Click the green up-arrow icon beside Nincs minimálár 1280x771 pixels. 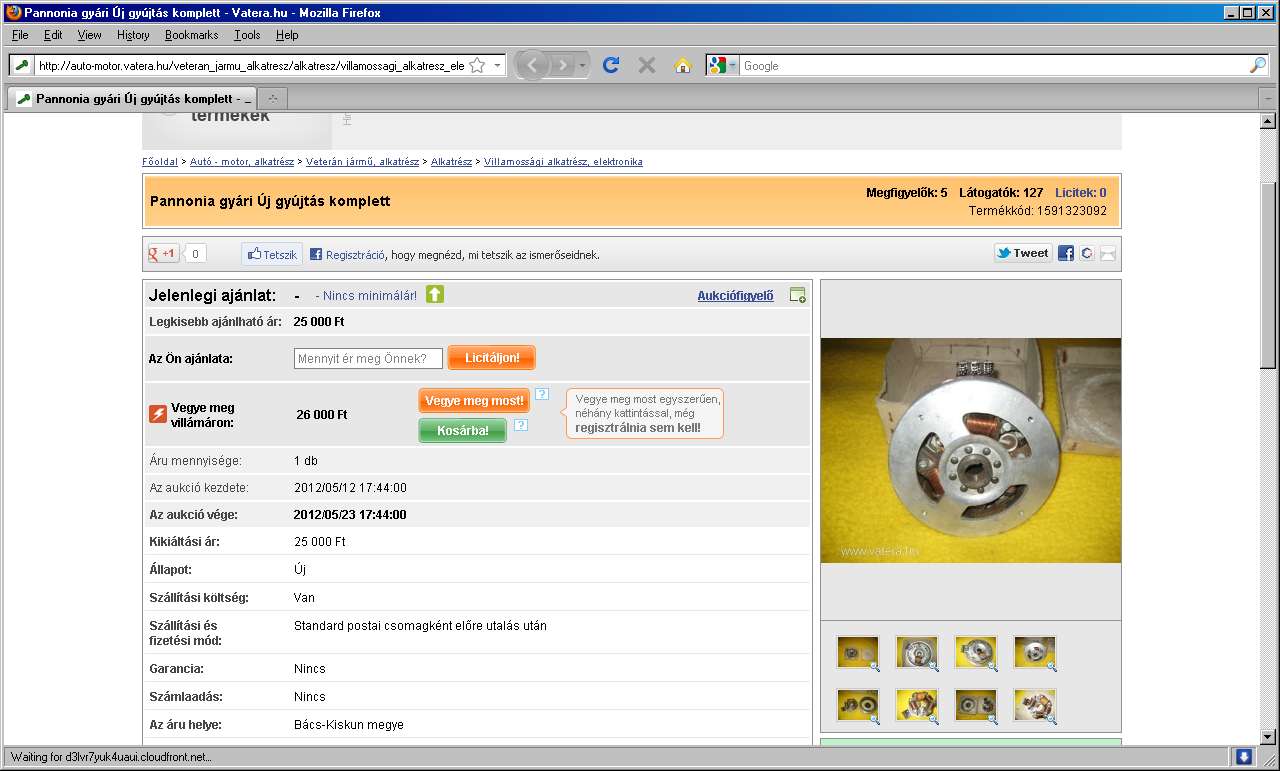coord(435,294)
